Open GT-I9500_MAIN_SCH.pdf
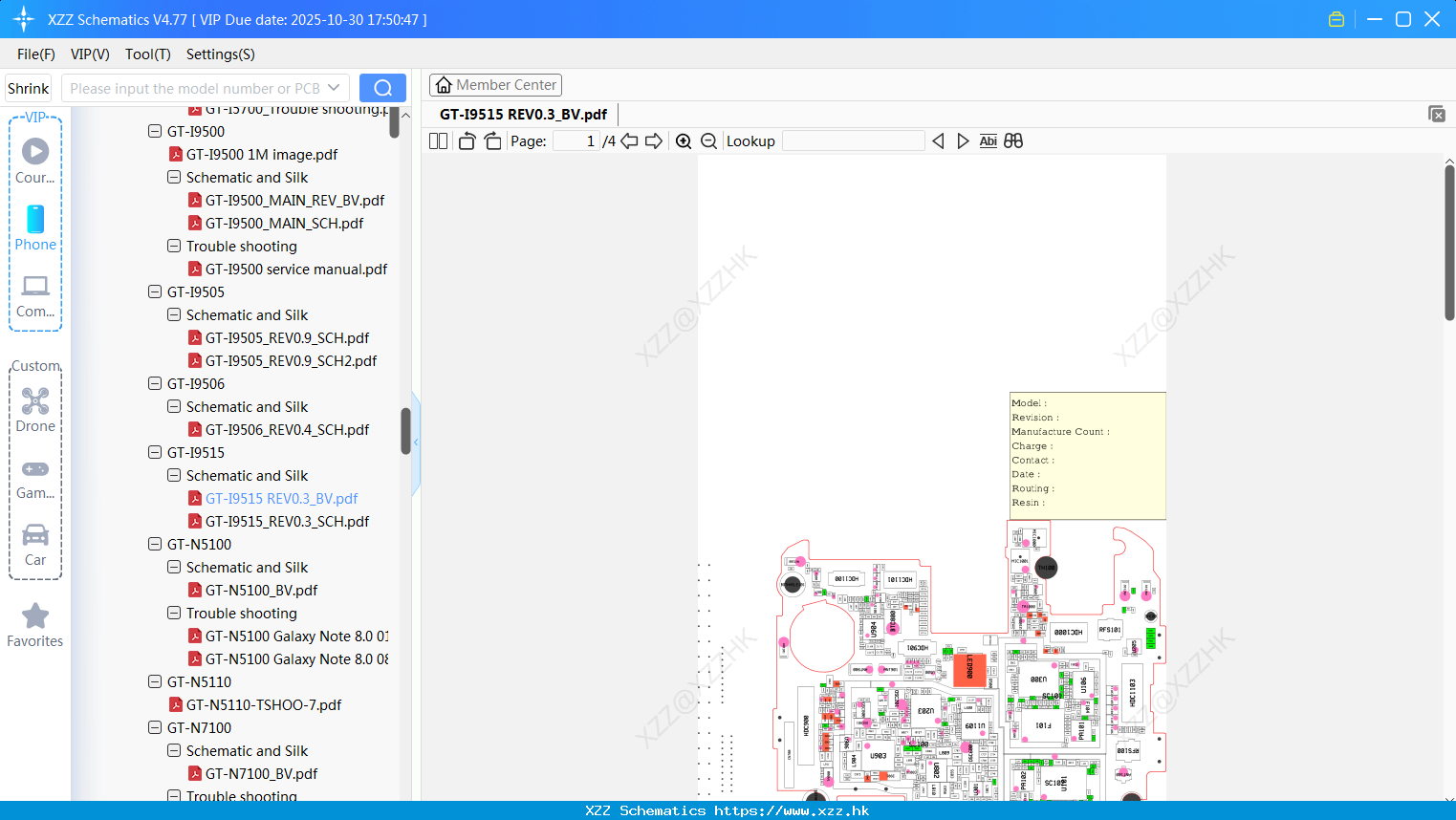Image resolution: width=1456 pixels, height=820 pixels. 284,223
